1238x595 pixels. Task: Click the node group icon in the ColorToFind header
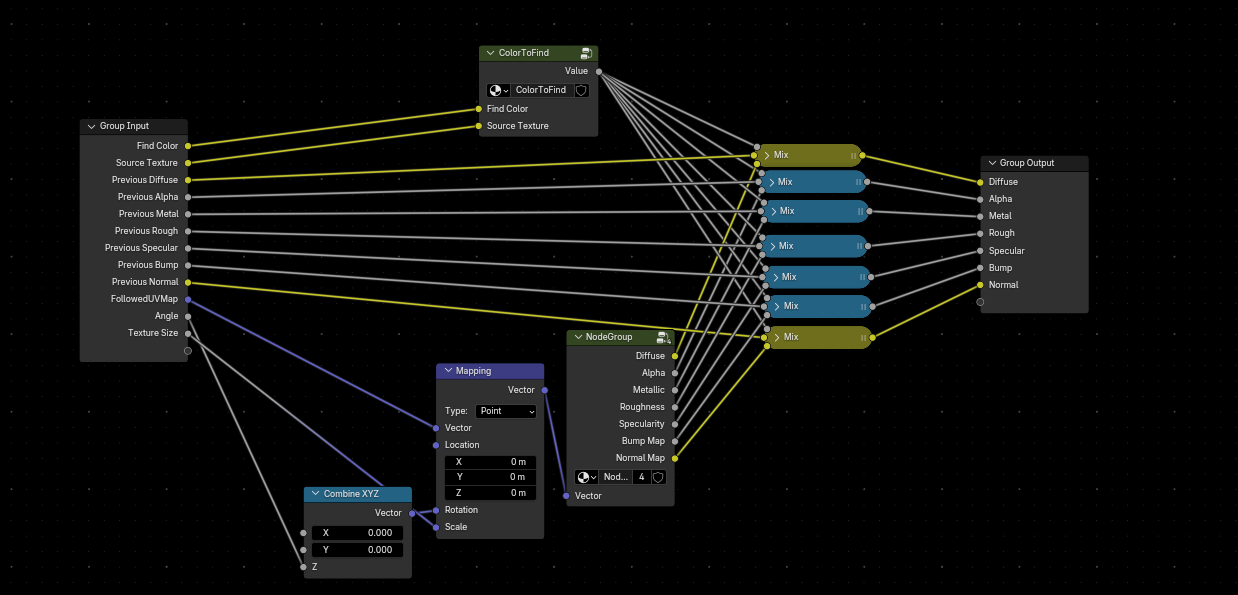587,53
